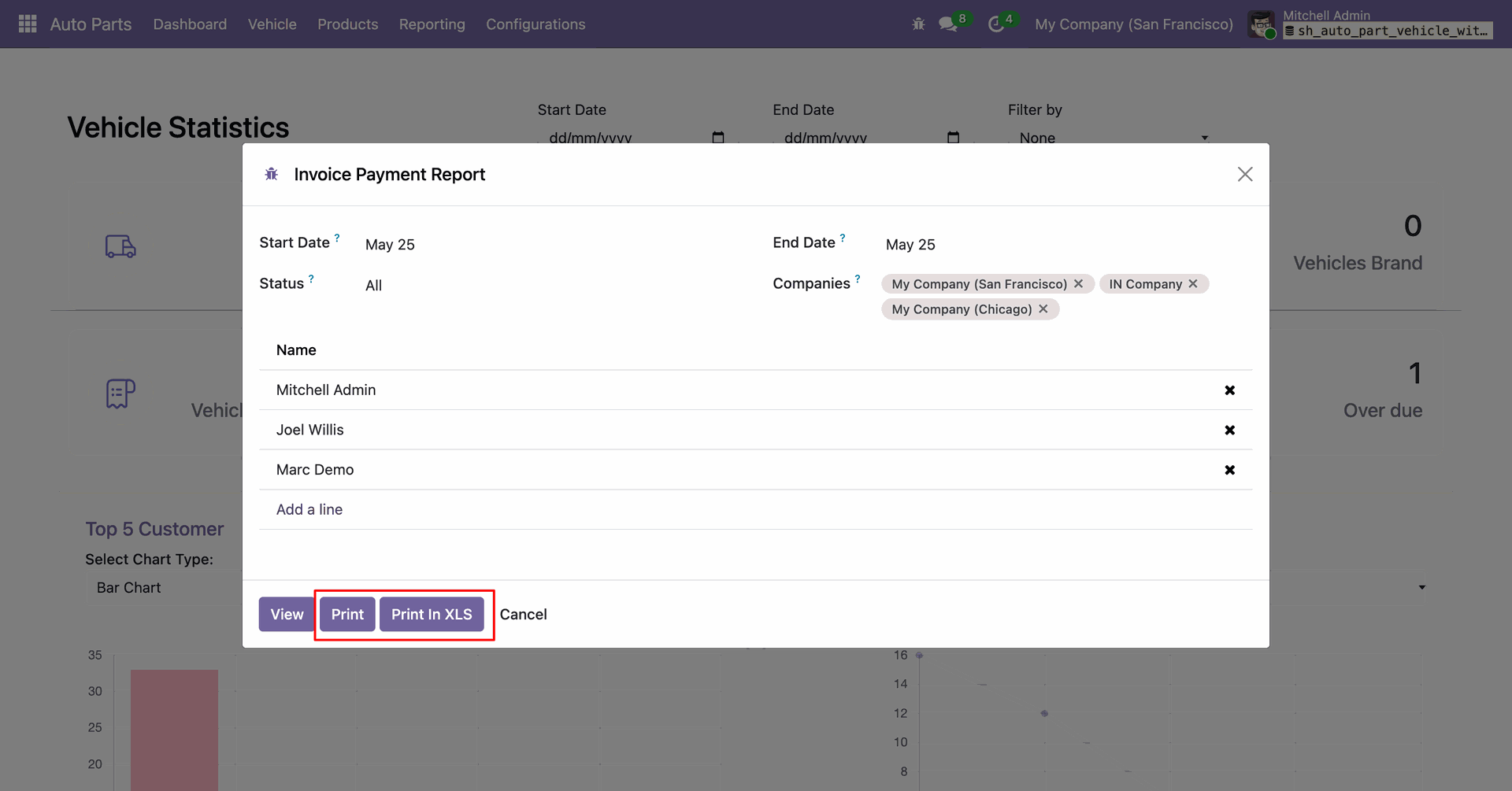This screenshot has height=791, width=1512.
Task: Remove My Company (San Francisco) tag
Action: (x=1079, y=283)
